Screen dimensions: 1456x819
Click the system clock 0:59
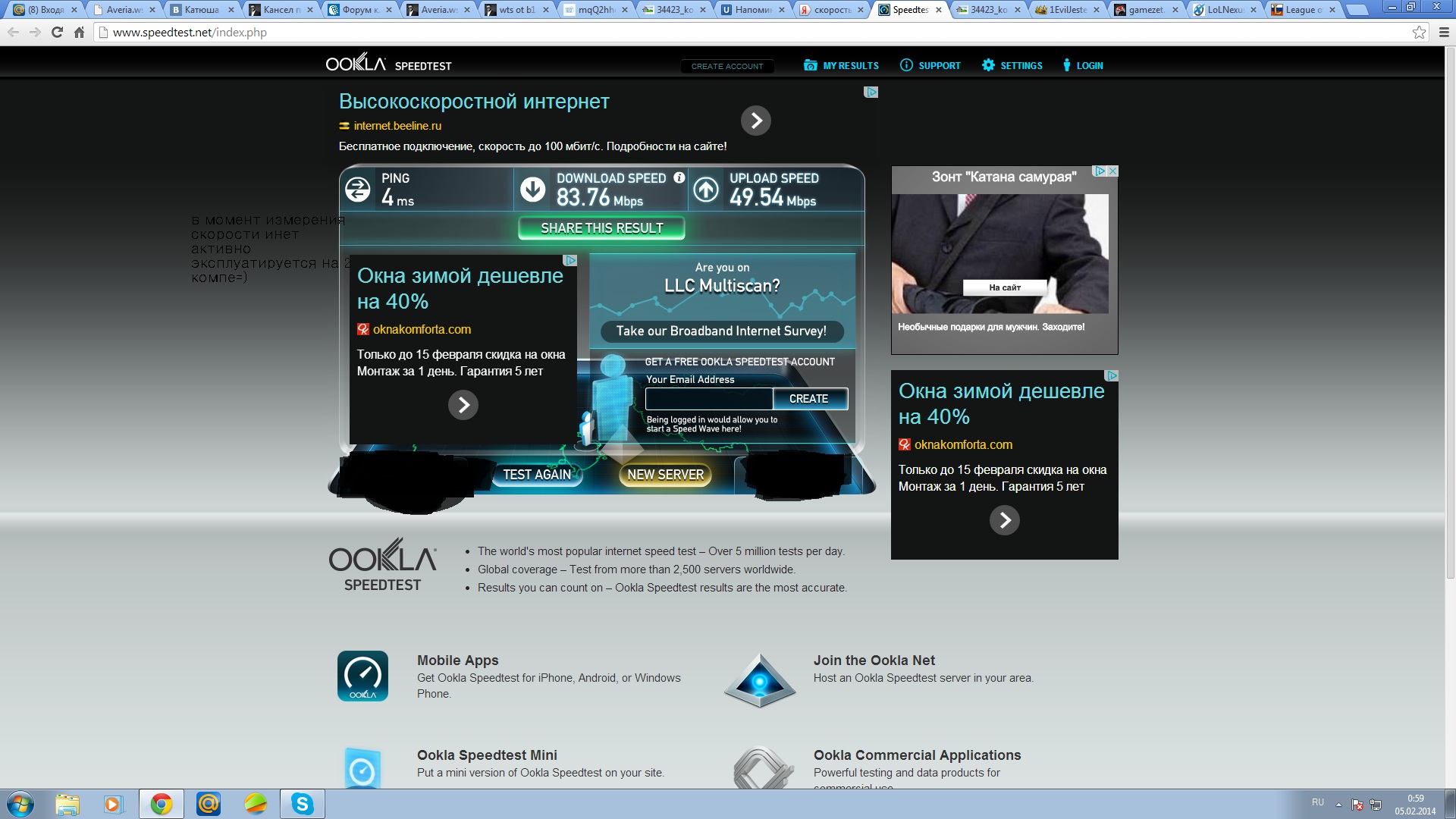tap(1415, 799)
